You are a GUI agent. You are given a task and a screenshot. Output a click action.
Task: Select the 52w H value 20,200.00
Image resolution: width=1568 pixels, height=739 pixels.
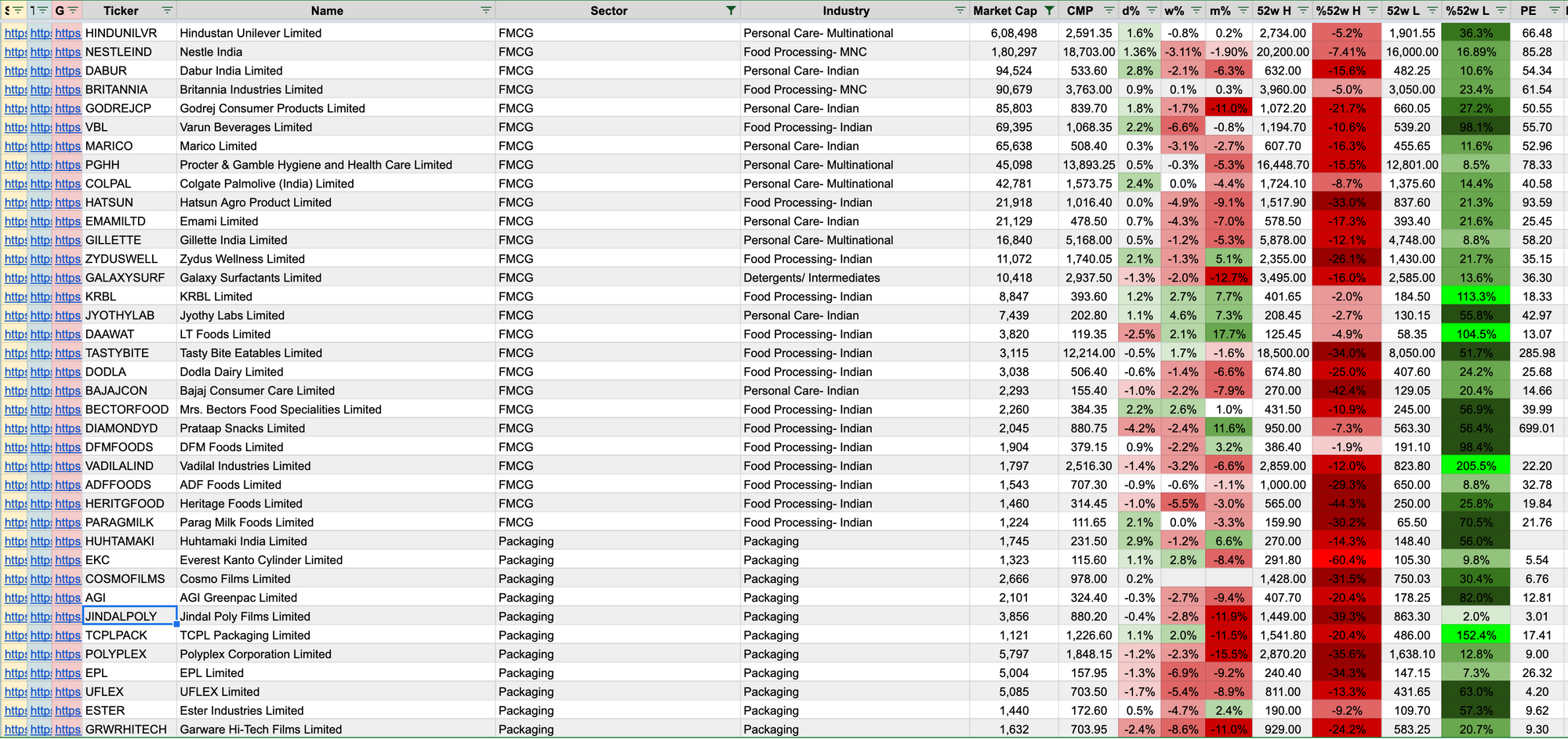click(1283, 52)
